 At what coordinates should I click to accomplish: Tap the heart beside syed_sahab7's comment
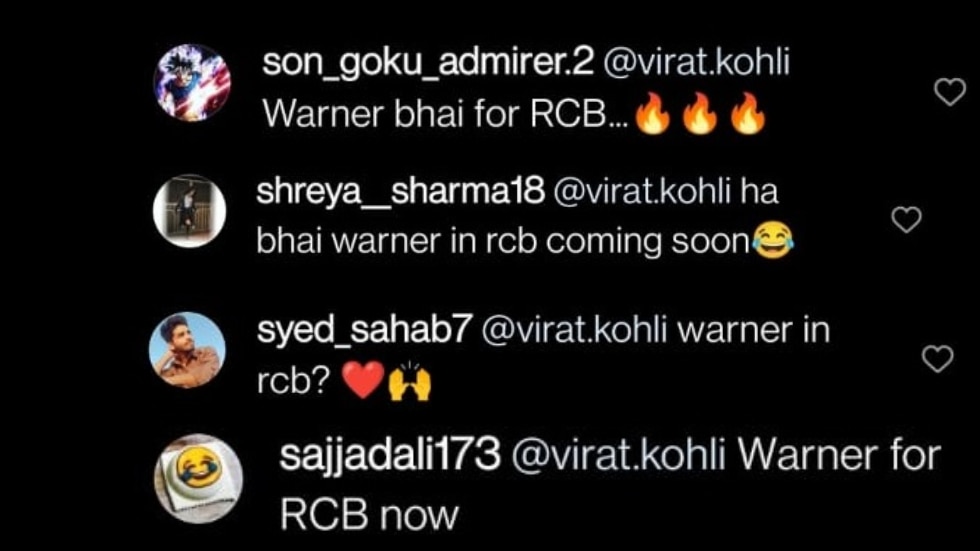(938, 359)
